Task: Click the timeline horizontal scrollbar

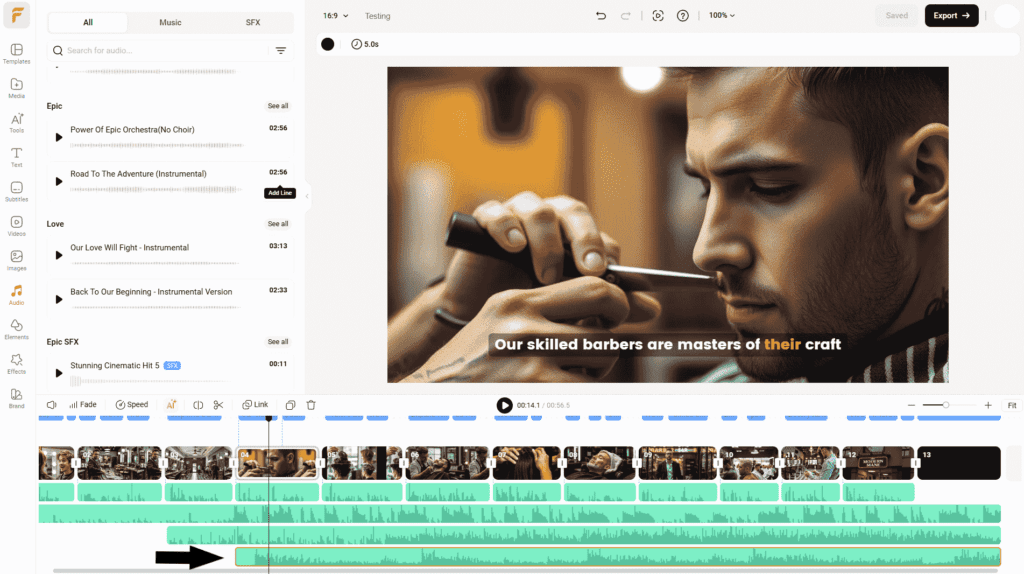Action: point(526,571)
